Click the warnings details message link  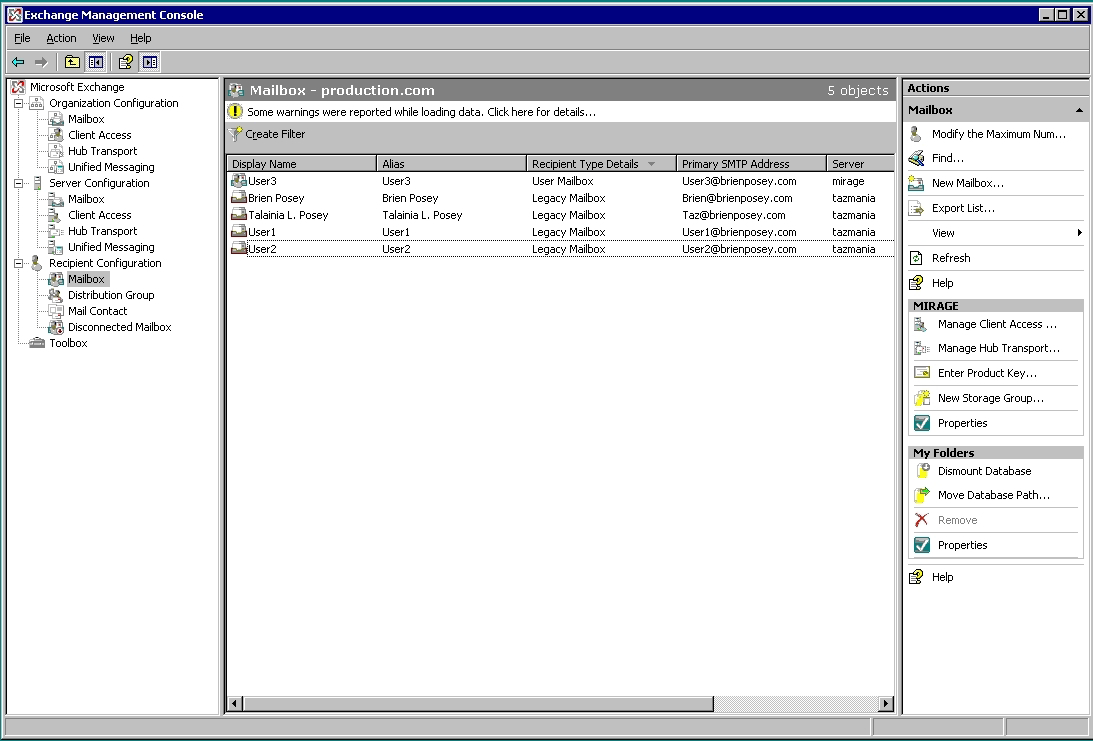click(421, 112)
